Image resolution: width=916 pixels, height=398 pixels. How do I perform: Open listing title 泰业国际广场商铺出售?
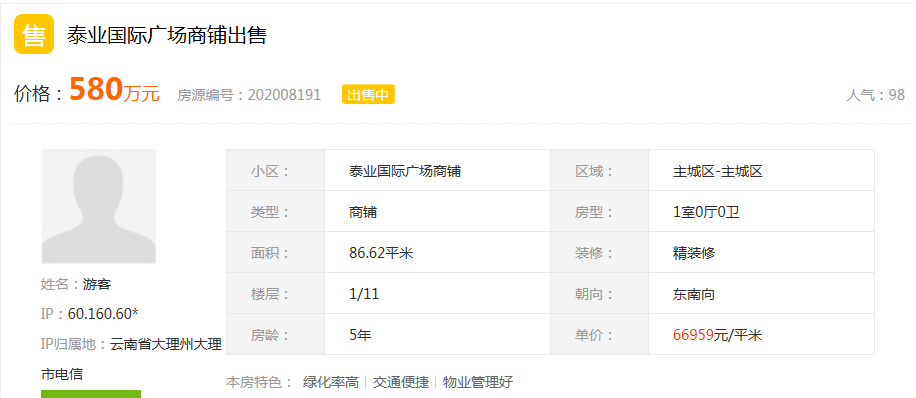[167, 36]
